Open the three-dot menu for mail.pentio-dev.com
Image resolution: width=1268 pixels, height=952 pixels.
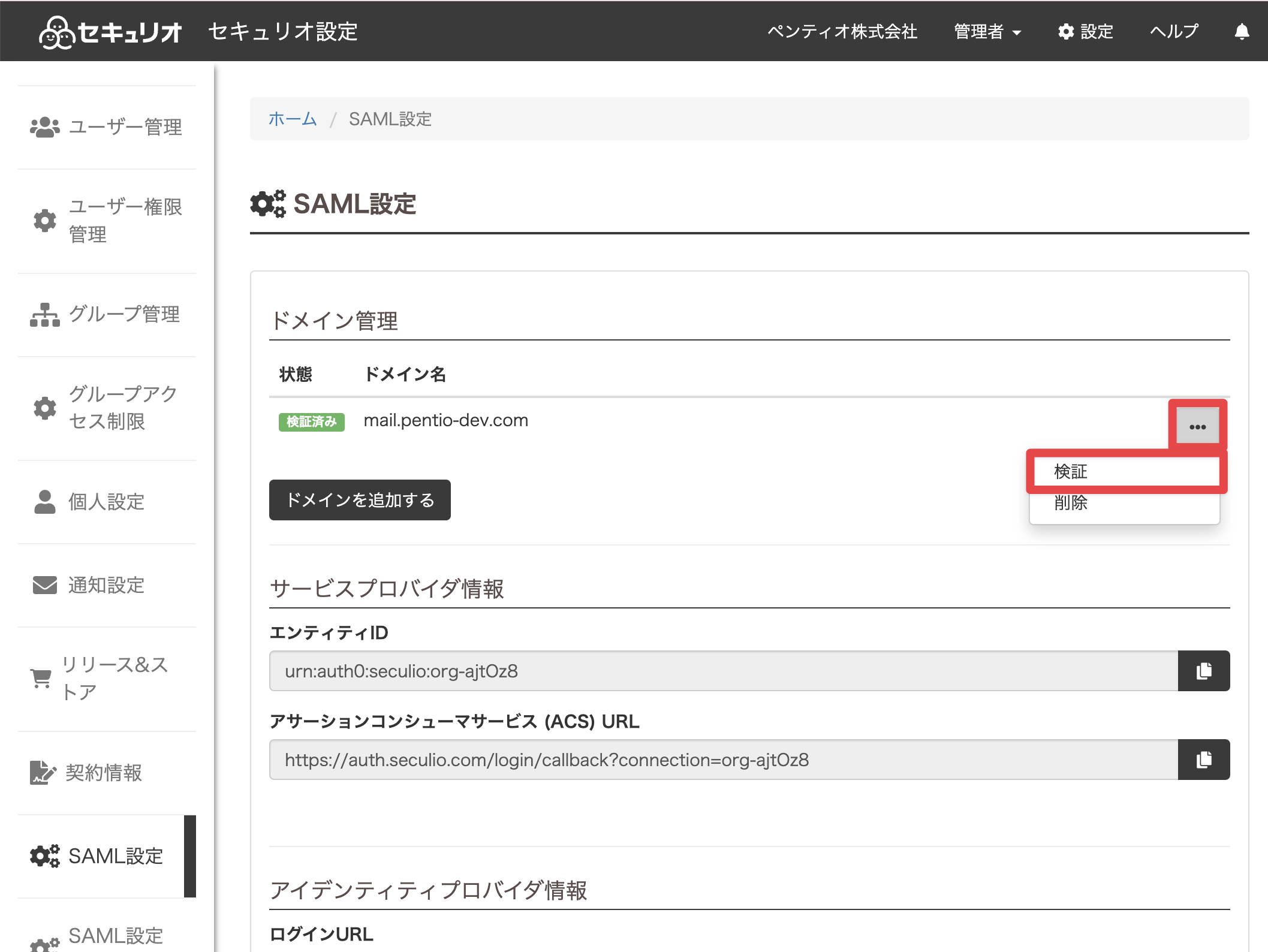click(1197, 427)
